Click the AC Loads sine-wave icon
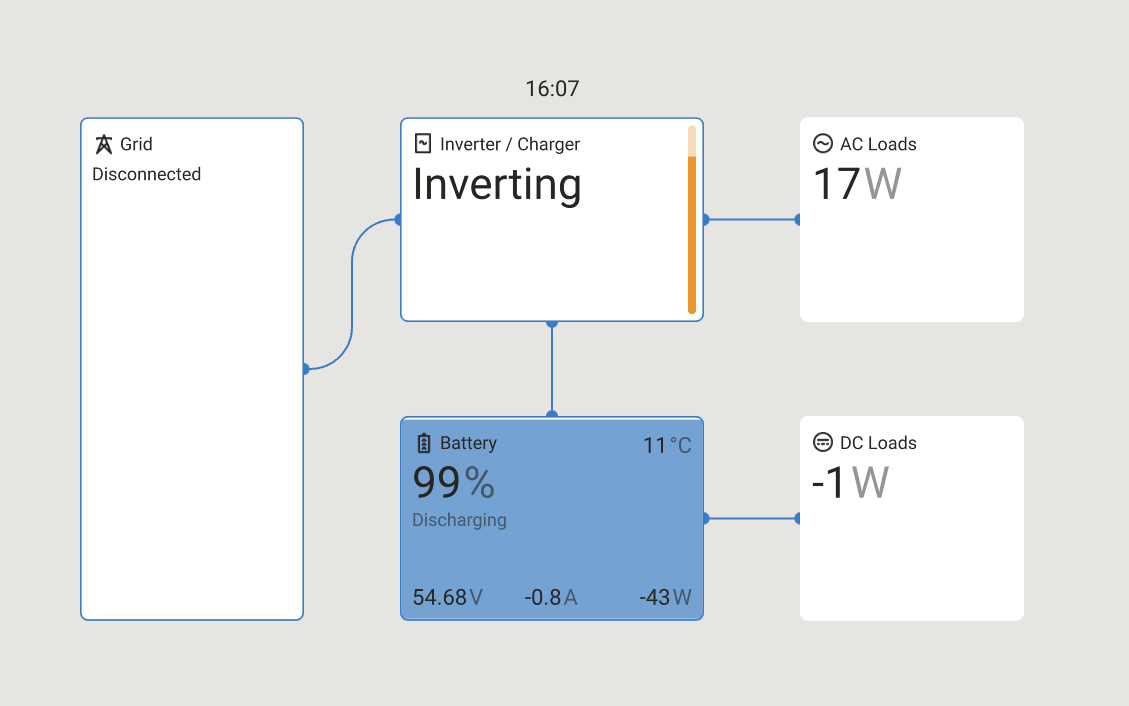Image resolution: width=1129 pixels, height=706 pixels. 823,144
